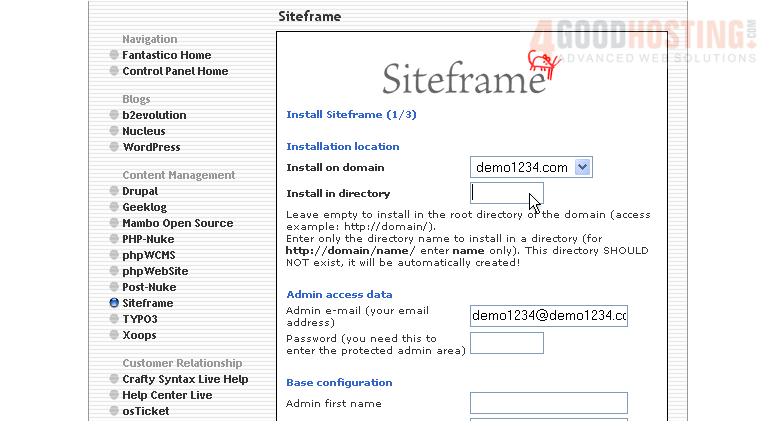The width and height of the screenshot is (776, 422).
Task: Select Mambo Open Source from sidebar
Action: (177, 223)
